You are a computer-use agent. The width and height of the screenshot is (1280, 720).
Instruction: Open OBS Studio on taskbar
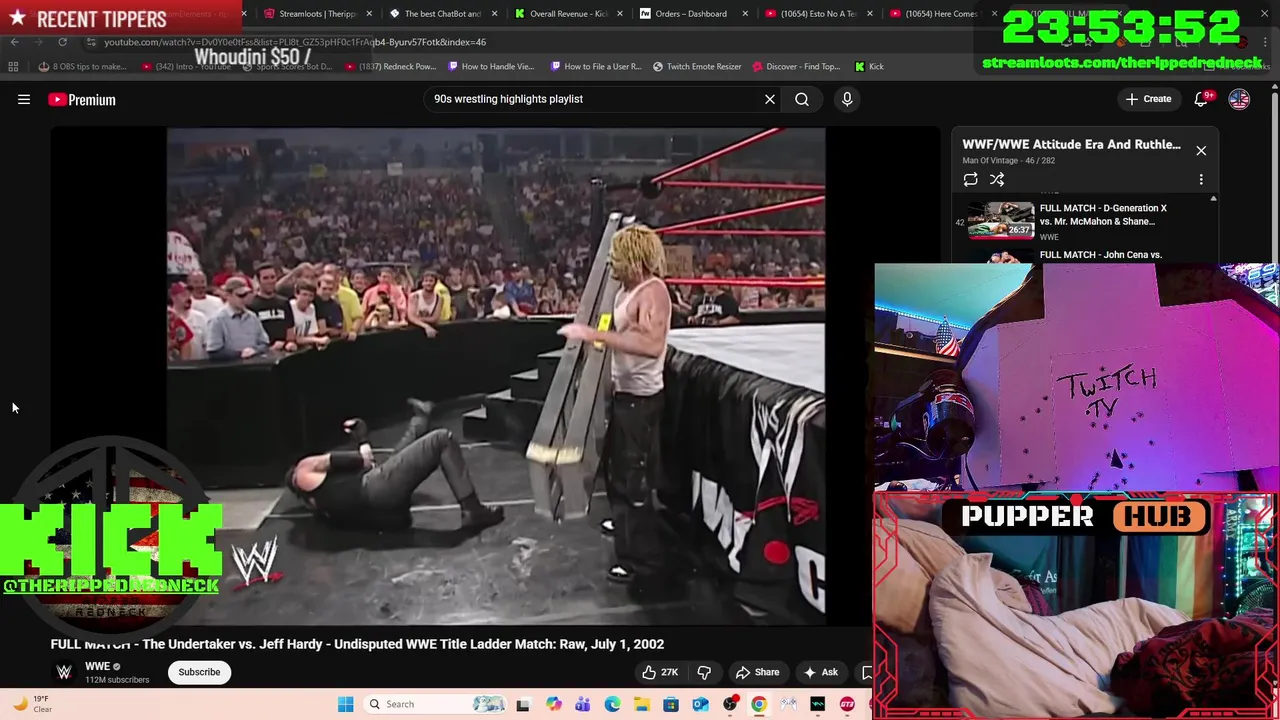coord(730,704)
